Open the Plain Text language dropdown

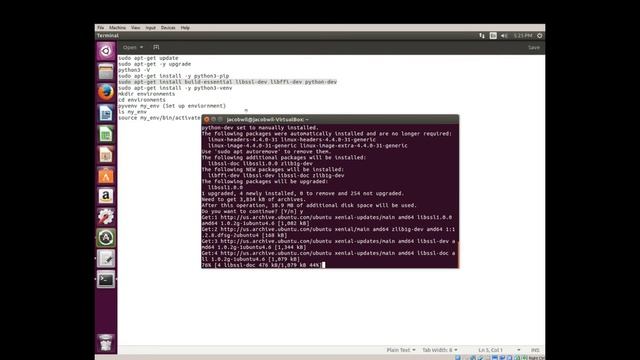pos(401,350)
